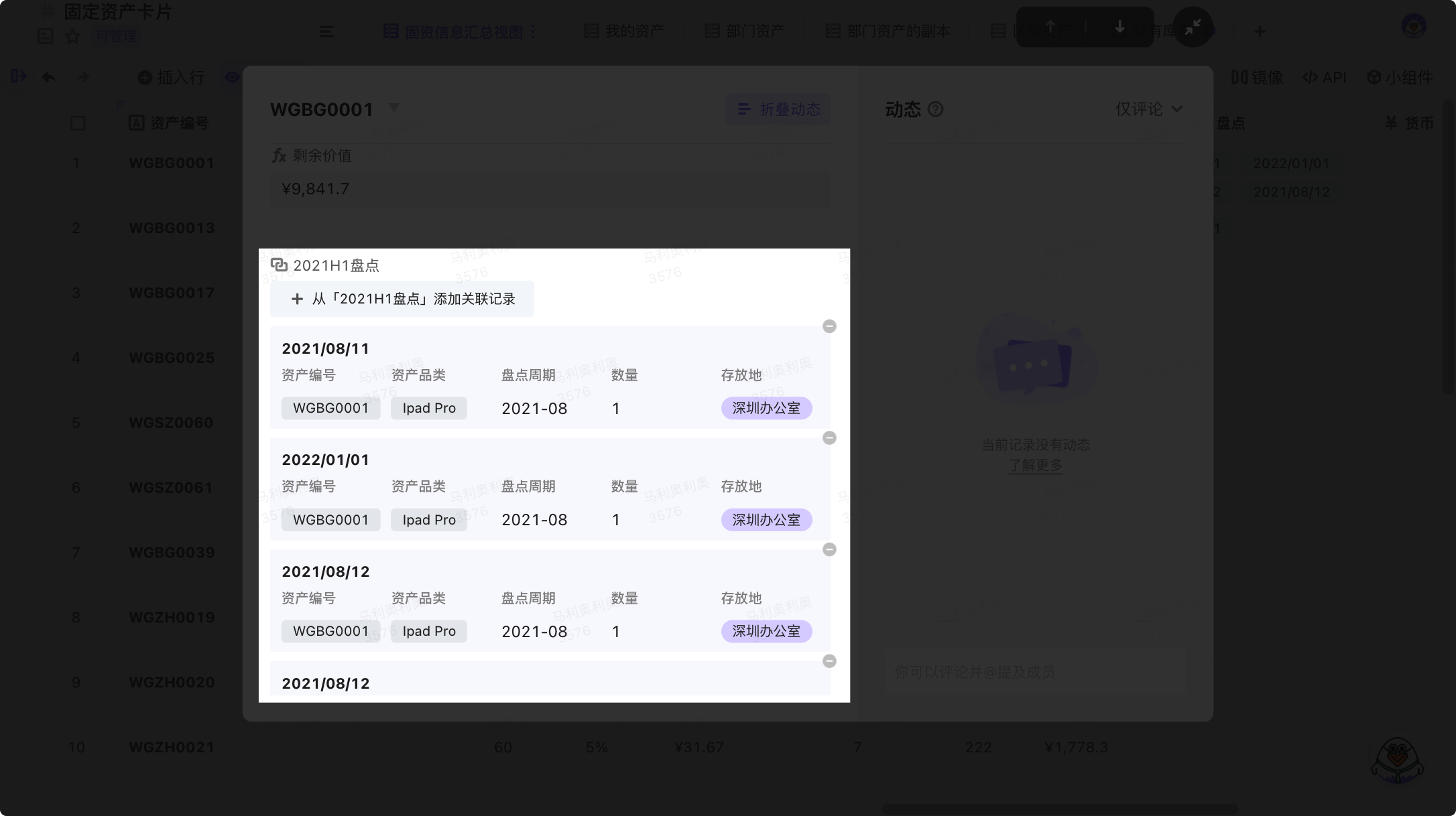Shrink the record card with collapse icon
The height and width of the screenshot is (816, 1456).
[x=1193, y=27]
